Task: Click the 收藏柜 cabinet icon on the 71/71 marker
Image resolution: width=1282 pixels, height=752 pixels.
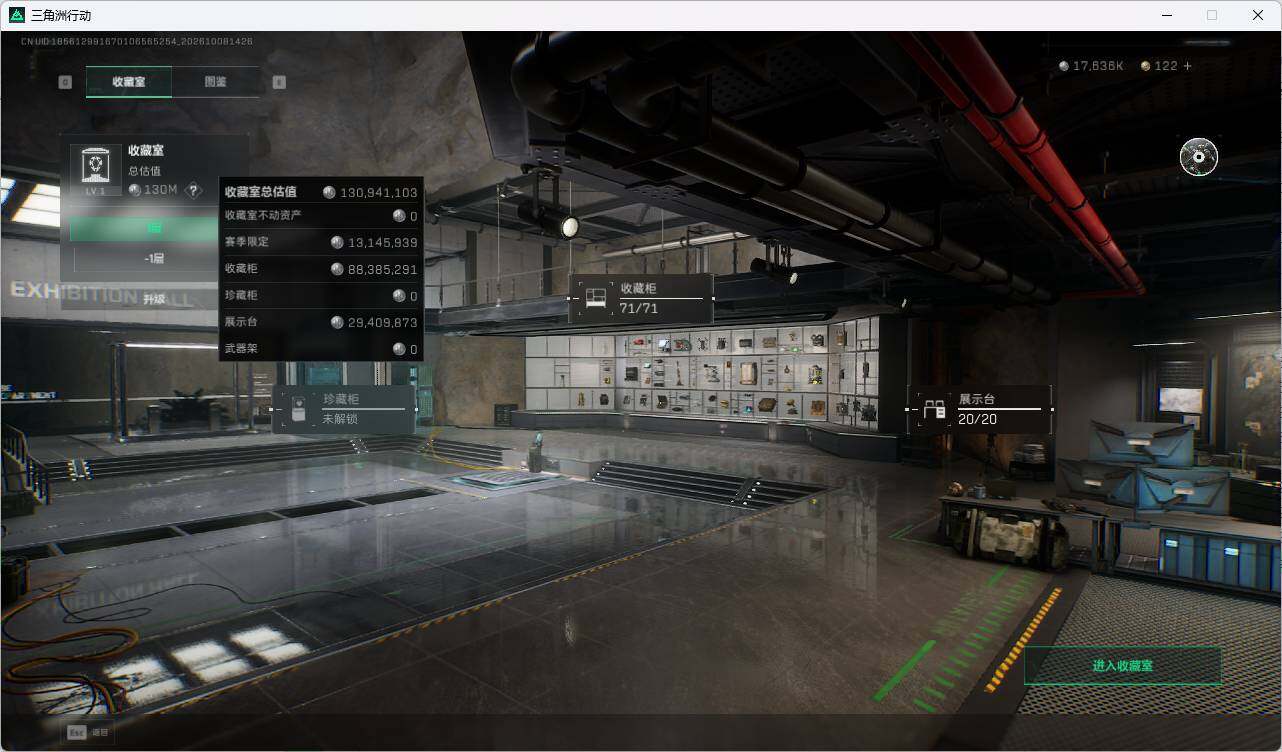Action: coord(596,298)
